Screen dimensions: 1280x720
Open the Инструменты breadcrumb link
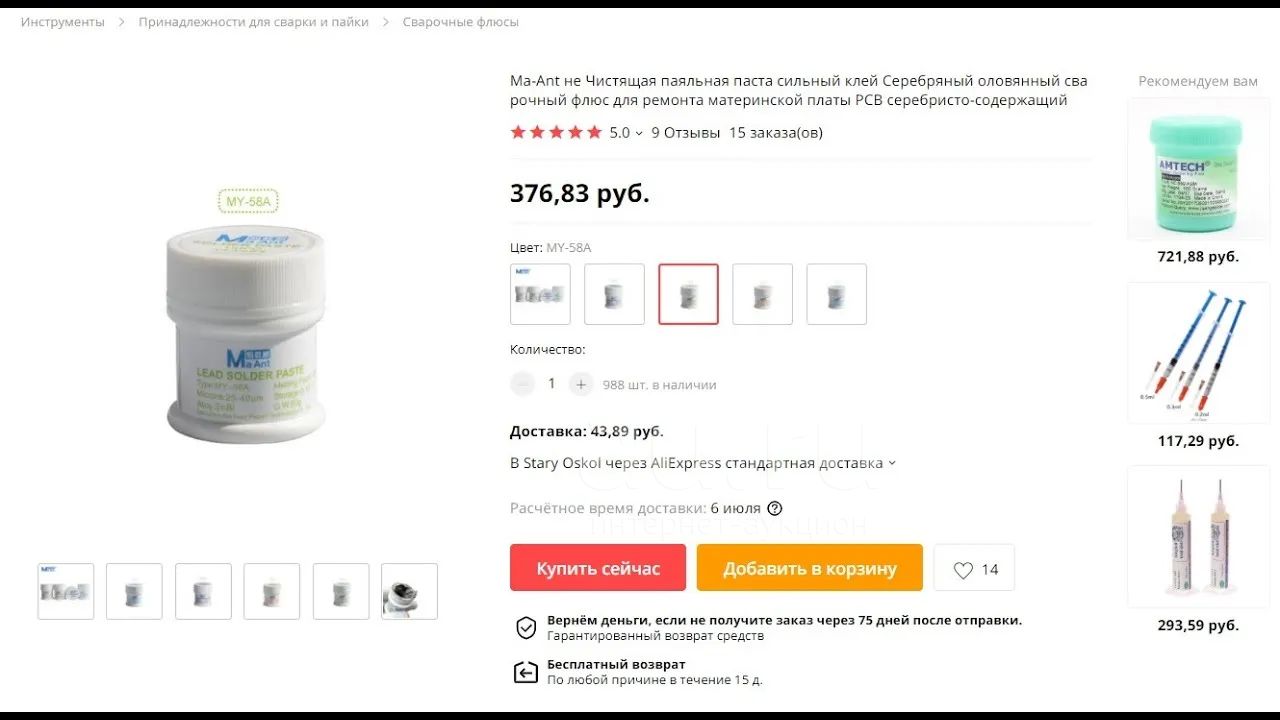coord(62,22)
